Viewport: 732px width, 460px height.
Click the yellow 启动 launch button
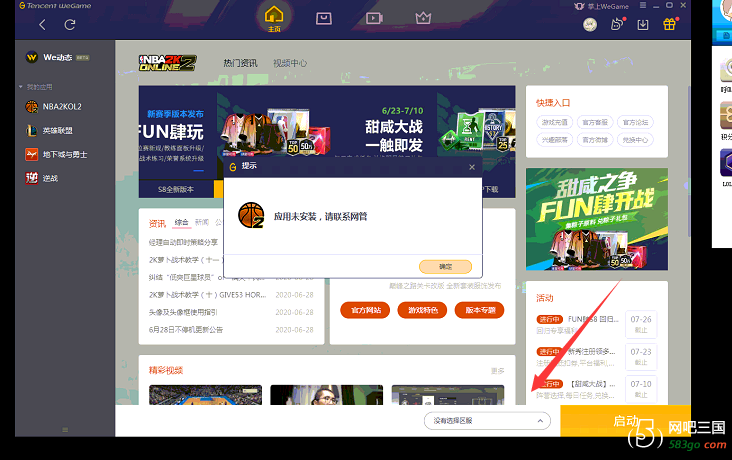[x=626, y=421]
